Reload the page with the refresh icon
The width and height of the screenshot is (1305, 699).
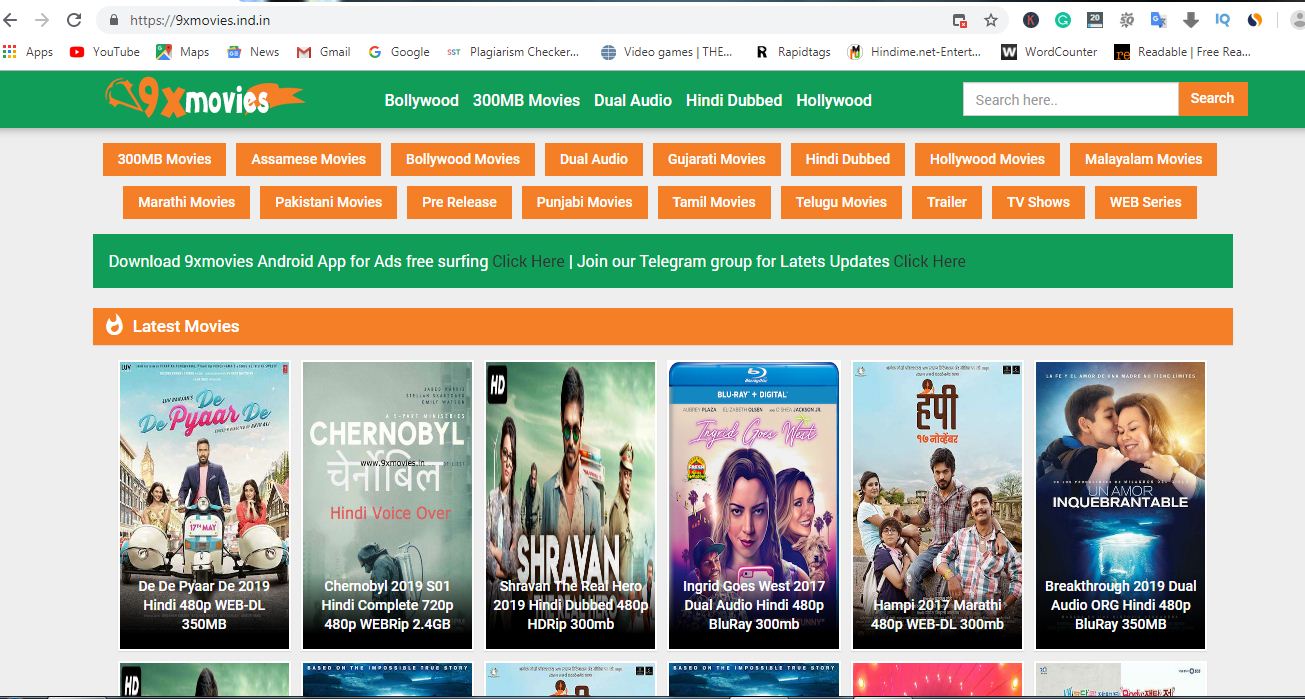click(74, 20)
